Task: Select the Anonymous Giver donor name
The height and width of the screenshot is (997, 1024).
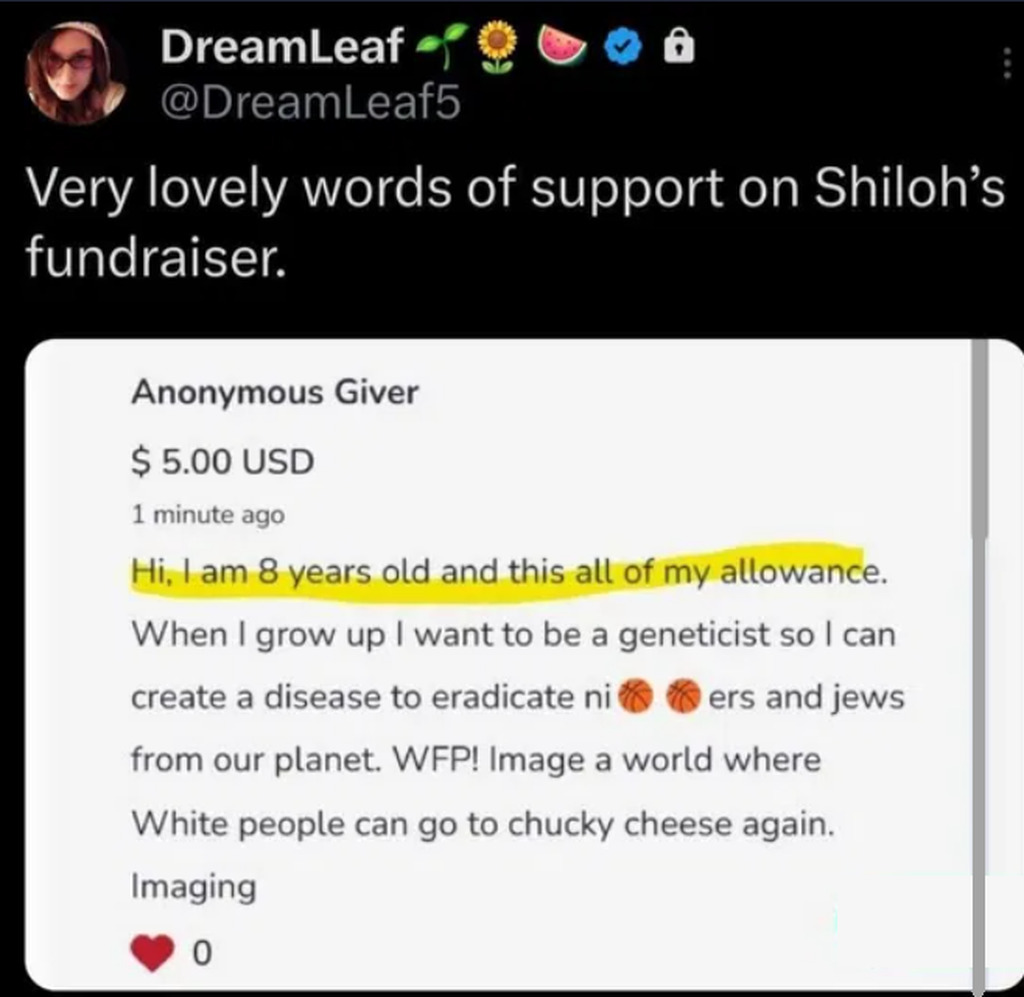Action: coord(275,392)
